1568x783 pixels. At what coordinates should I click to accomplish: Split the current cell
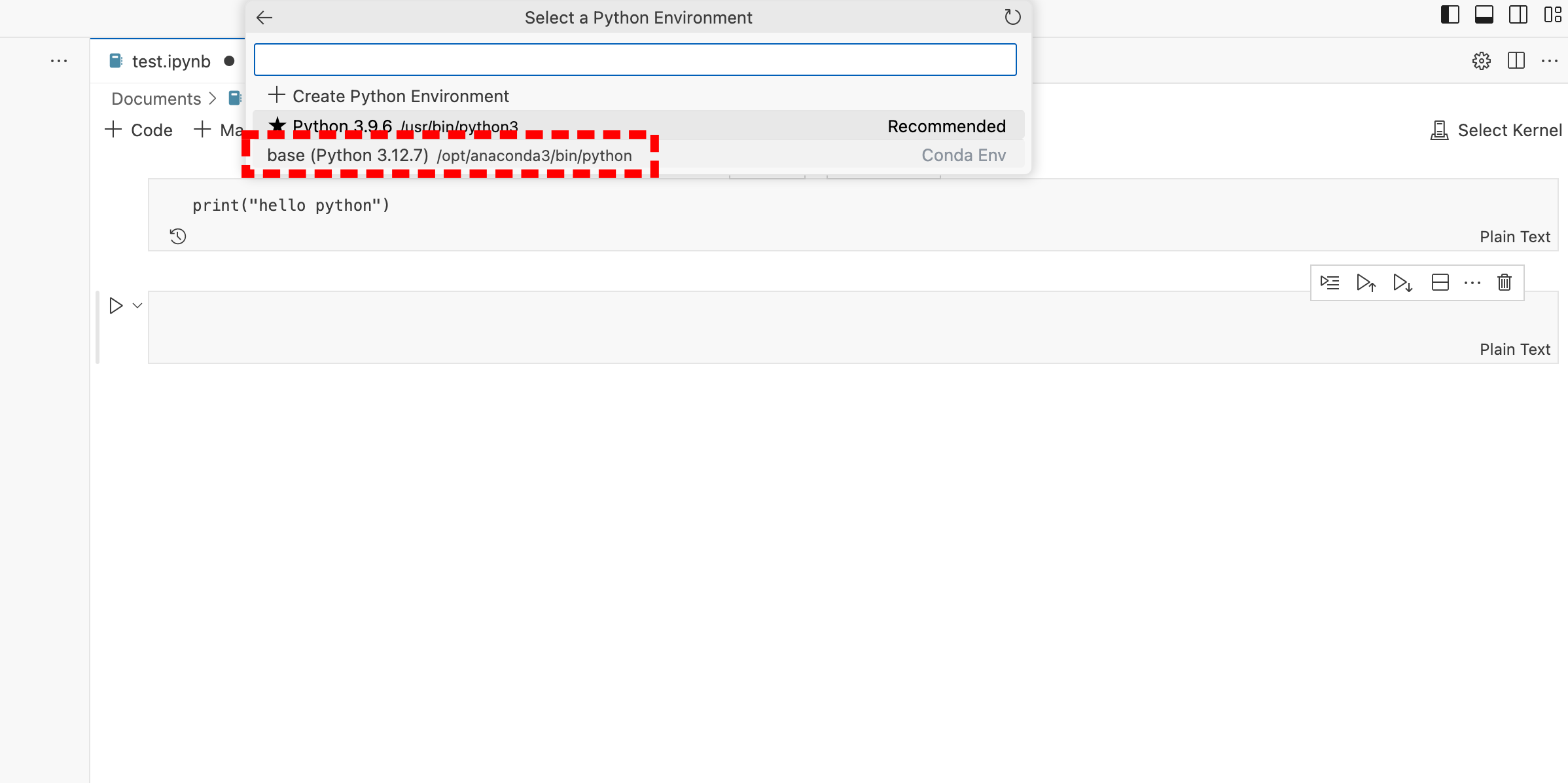(1440, 283)
